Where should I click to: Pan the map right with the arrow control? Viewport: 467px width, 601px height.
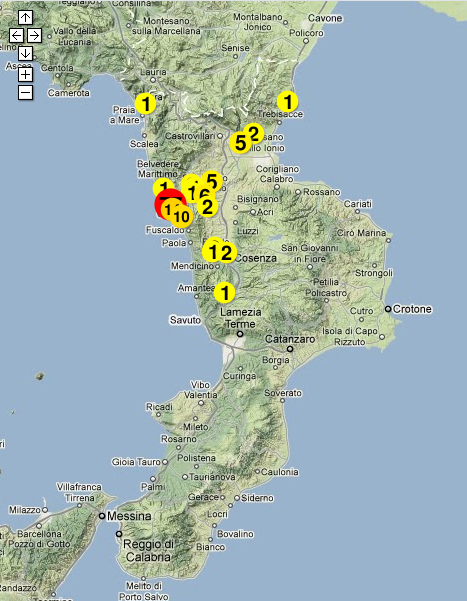click(35, 36)
